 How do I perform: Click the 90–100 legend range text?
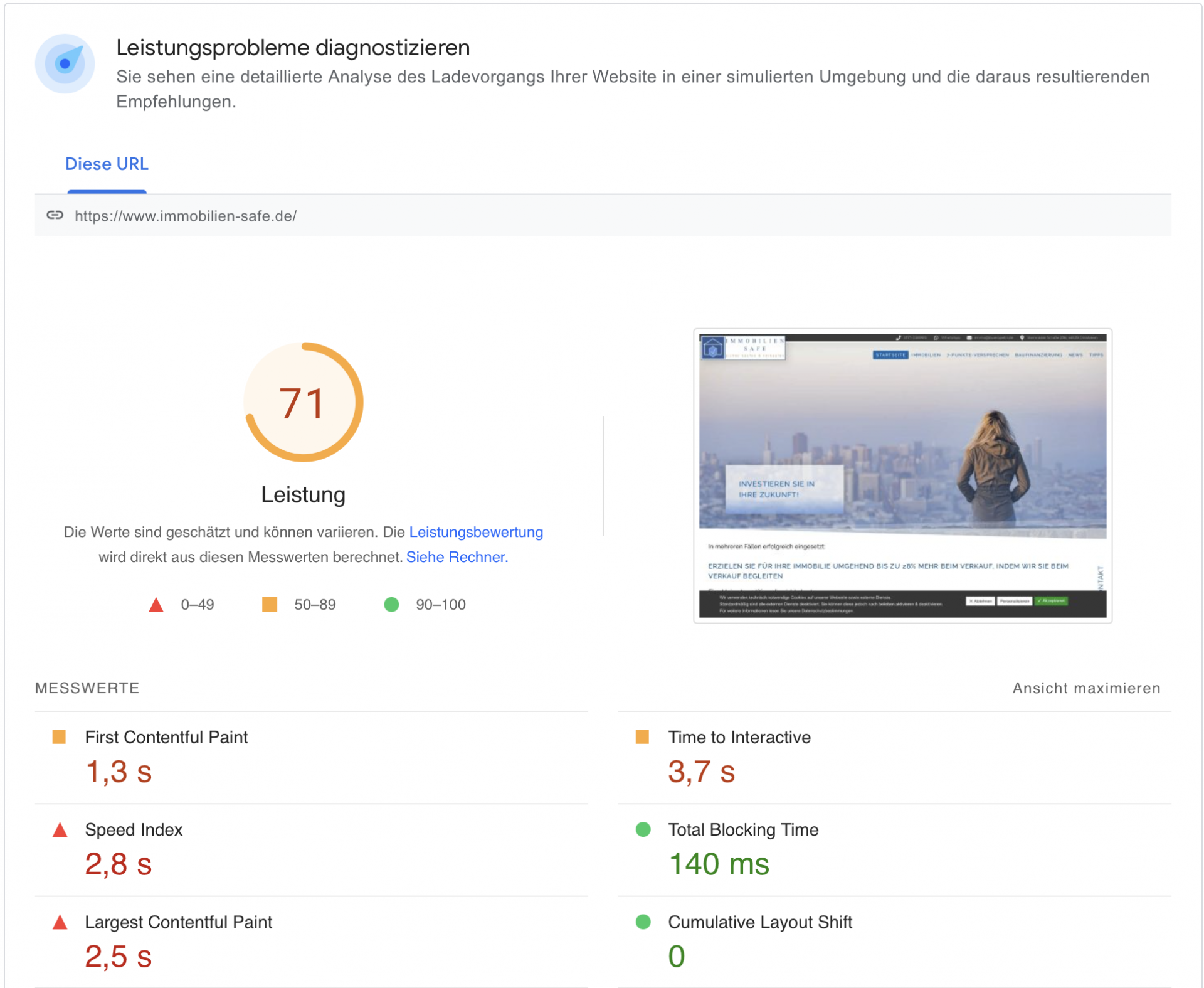coord(441,605)
